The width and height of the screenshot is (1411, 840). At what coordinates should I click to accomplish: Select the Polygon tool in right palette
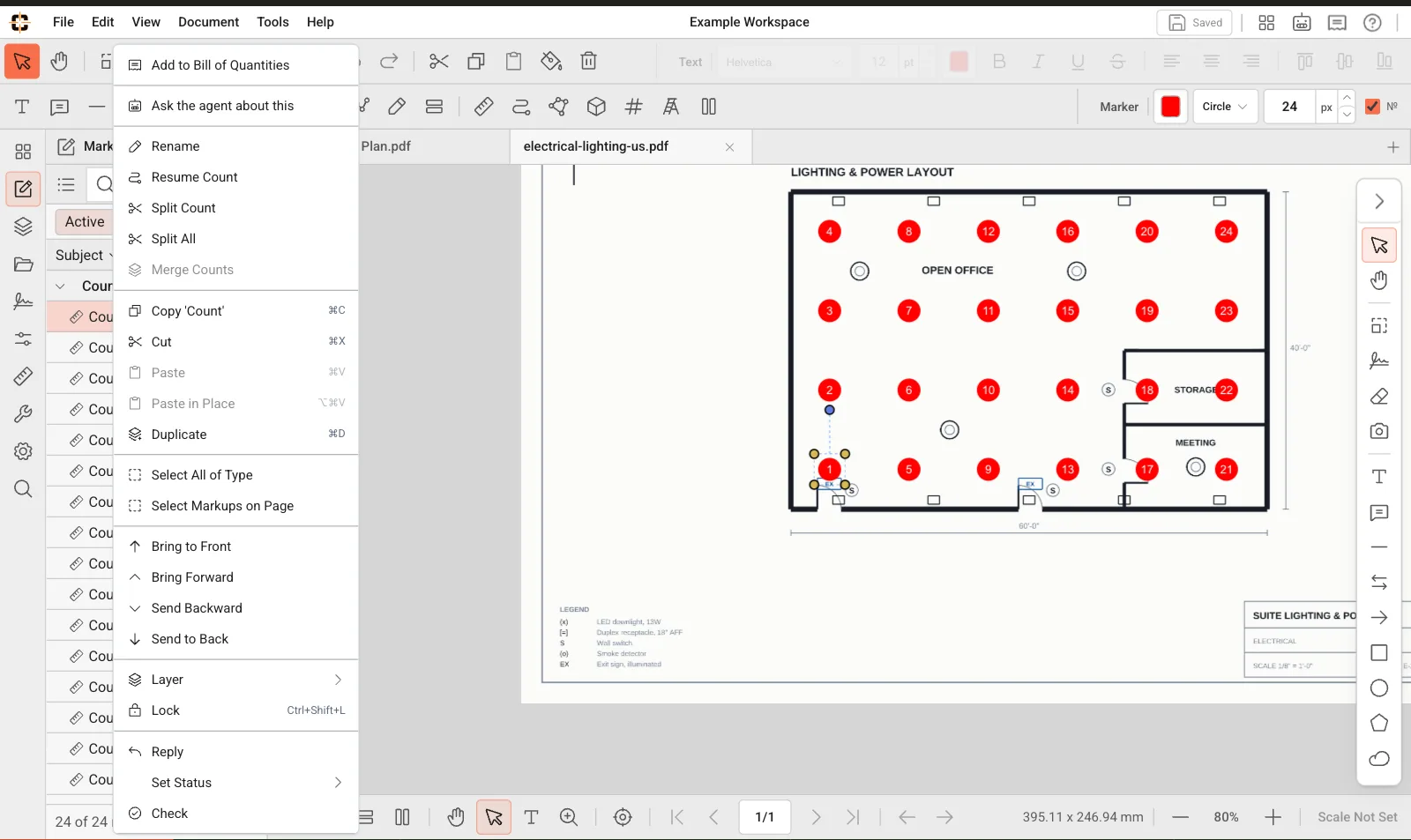(x=1379, y=724)
